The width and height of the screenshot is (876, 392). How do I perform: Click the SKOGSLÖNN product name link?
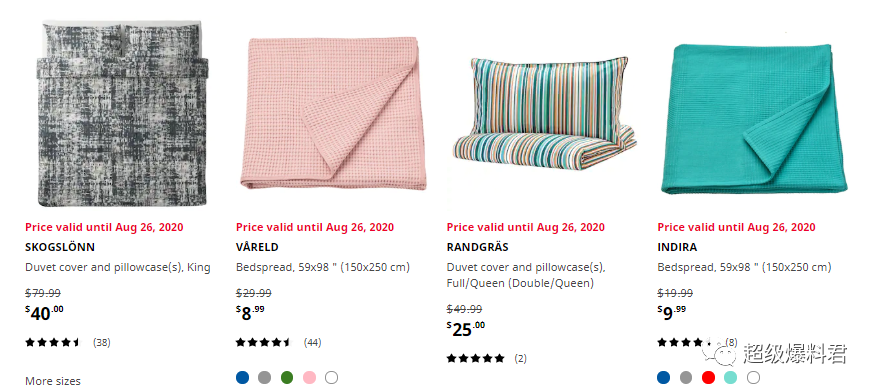(x=60, y=247)
